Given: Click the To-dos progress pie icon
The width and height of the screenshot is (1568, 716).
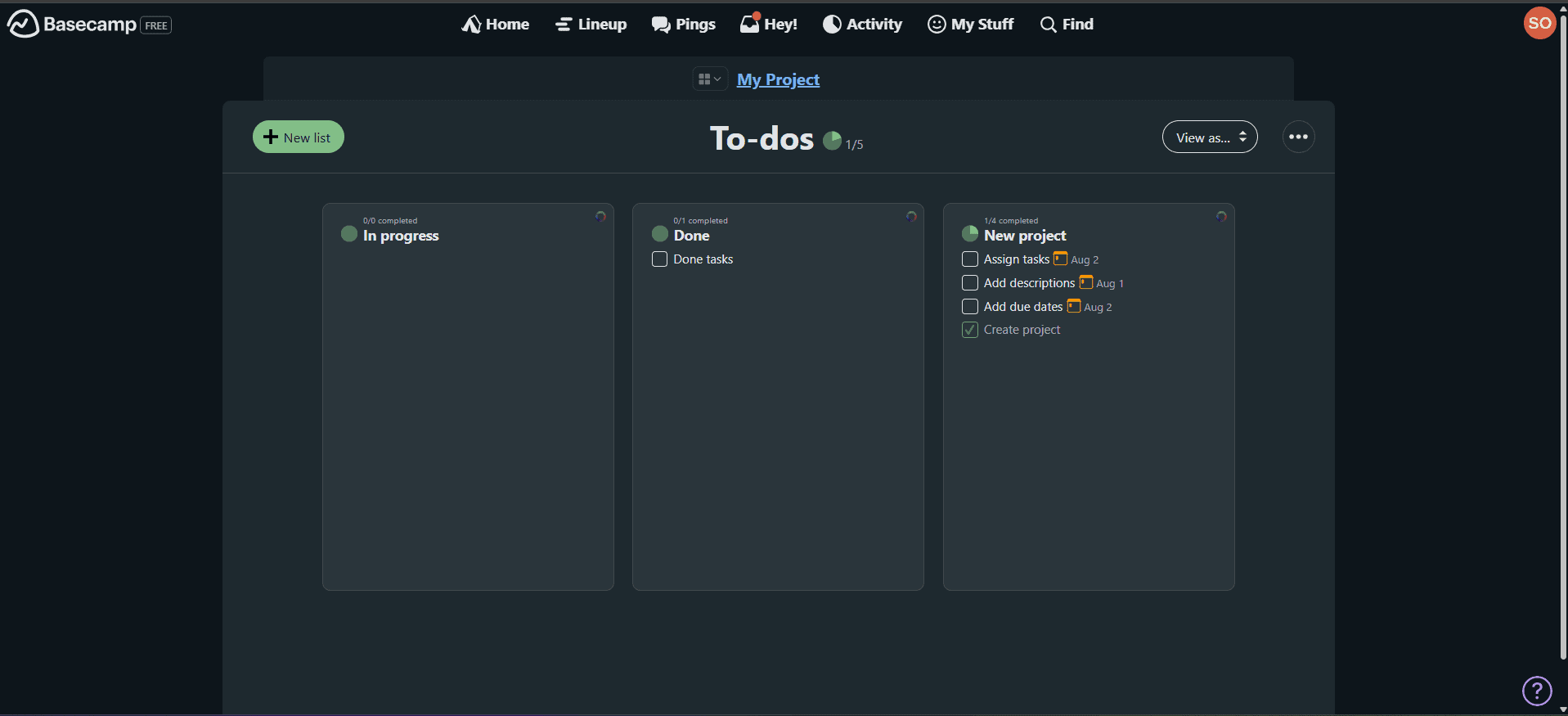Looking at the screenshot, I should coord(832,141).
